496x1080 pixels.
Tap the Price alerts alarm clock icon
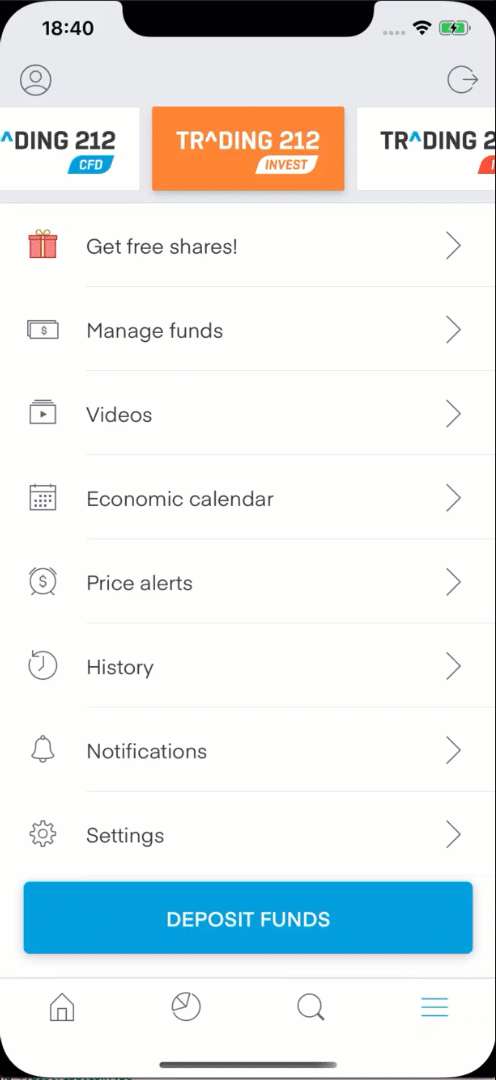tap(43, 581)
